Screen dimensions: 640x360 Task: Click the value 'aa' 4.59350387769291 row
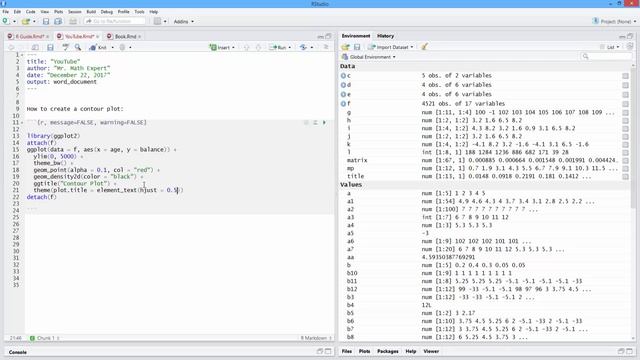[485, 257]
